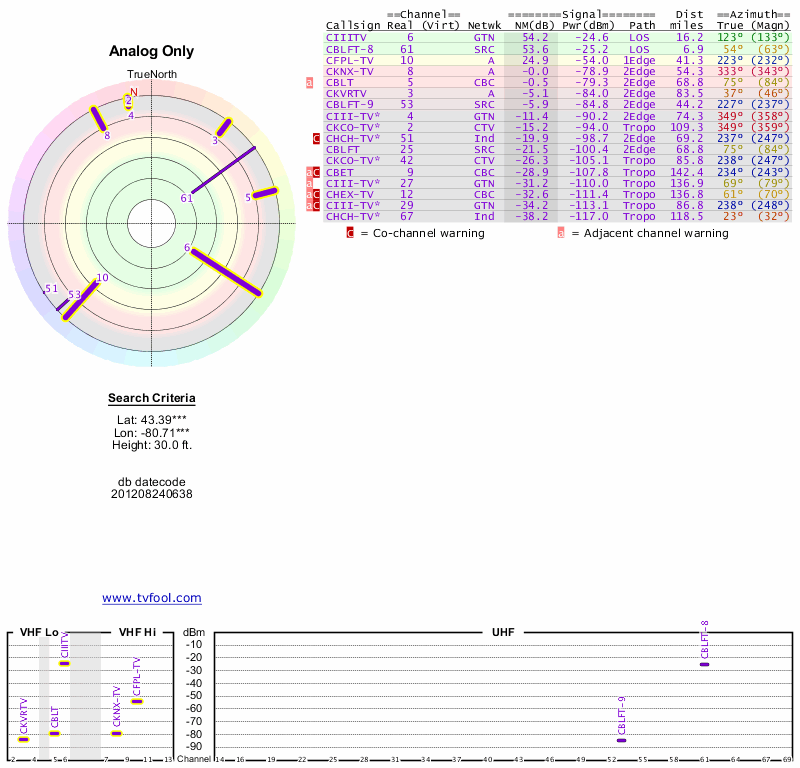
Task: Click the CBLFT-9 marker in the UHF spectrum
Action: coord(621,740)
